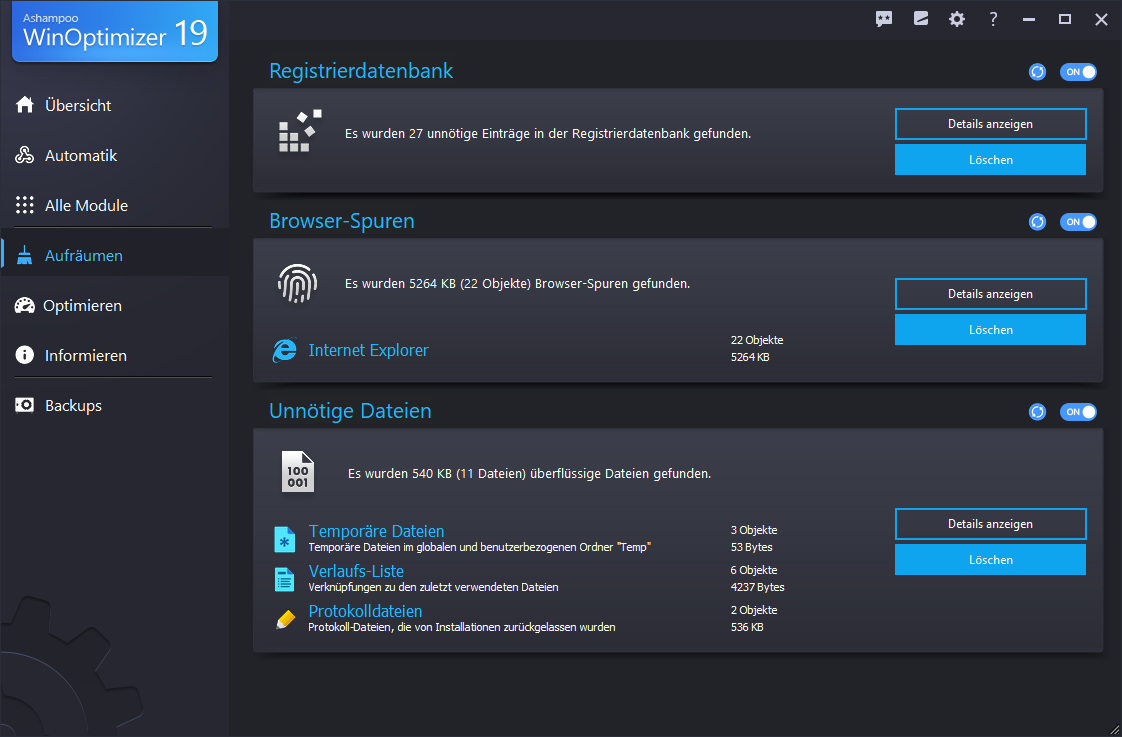Open settings gear in title bar
Screen dimensions: 1122x737
point(957,19)
